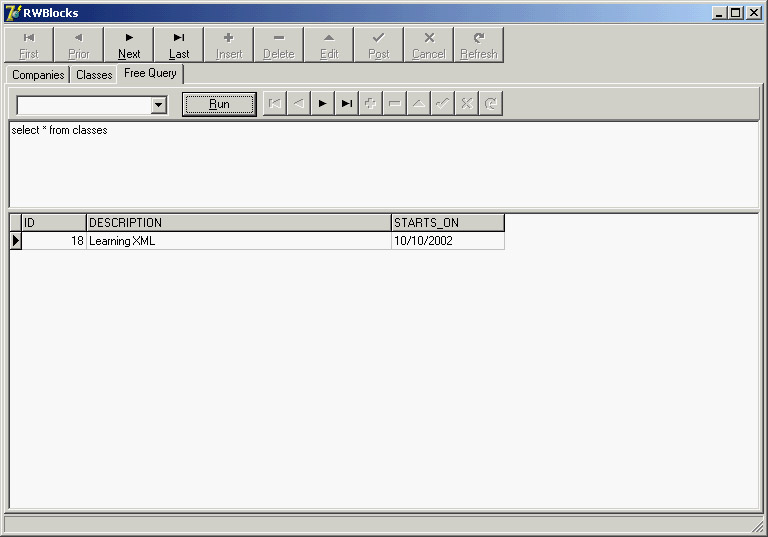The image size is (768, 537).
Task: Click small first-record icon beside Run
Action: click(274, 104)
